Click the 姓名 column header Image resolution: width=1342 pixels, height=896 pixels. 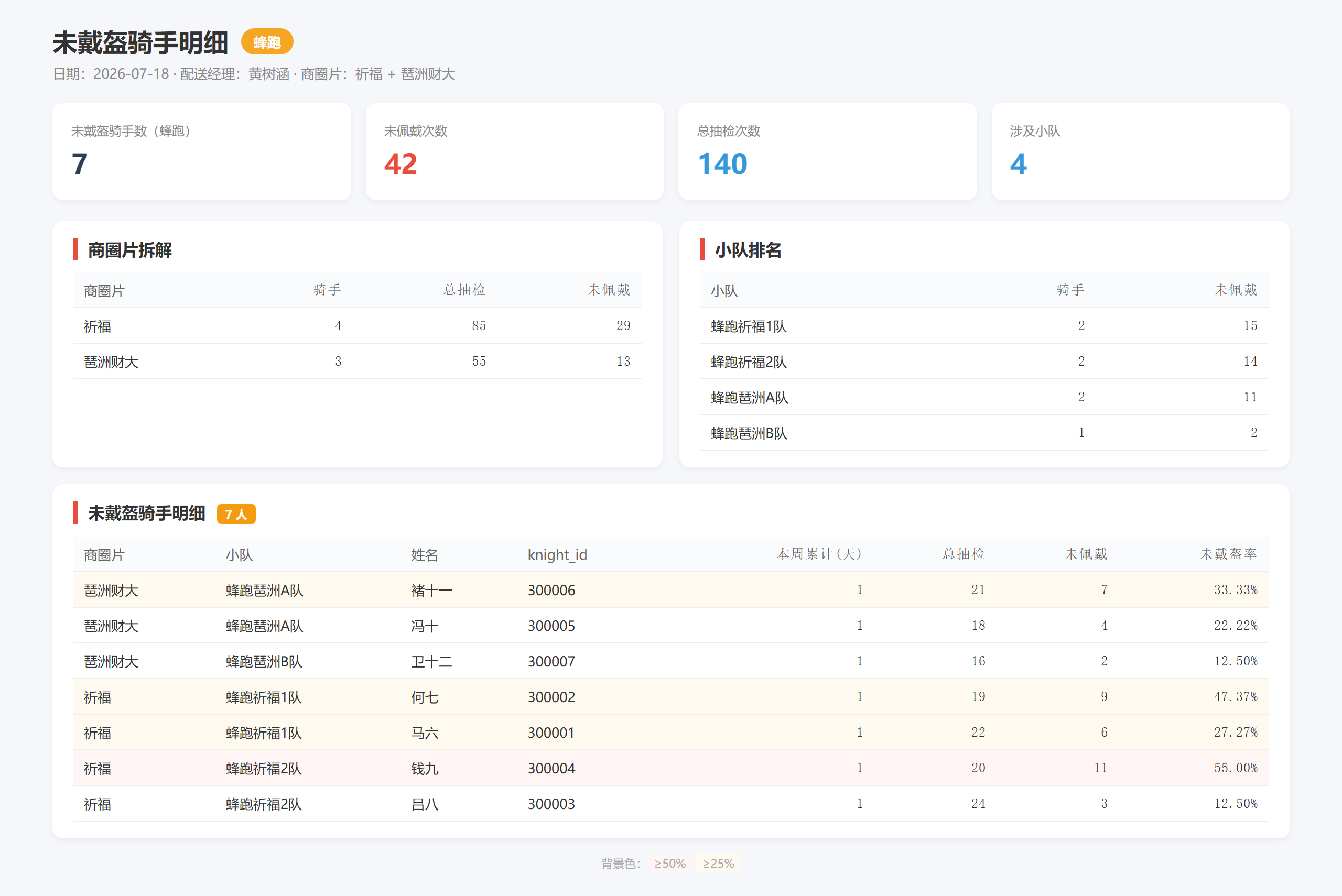coord(425,554)
